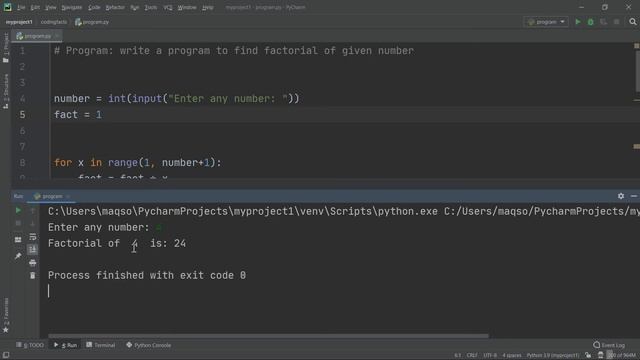Click the Restore Layout icon in Run panel
Screen dimensions: 640x360
point(18,240)
